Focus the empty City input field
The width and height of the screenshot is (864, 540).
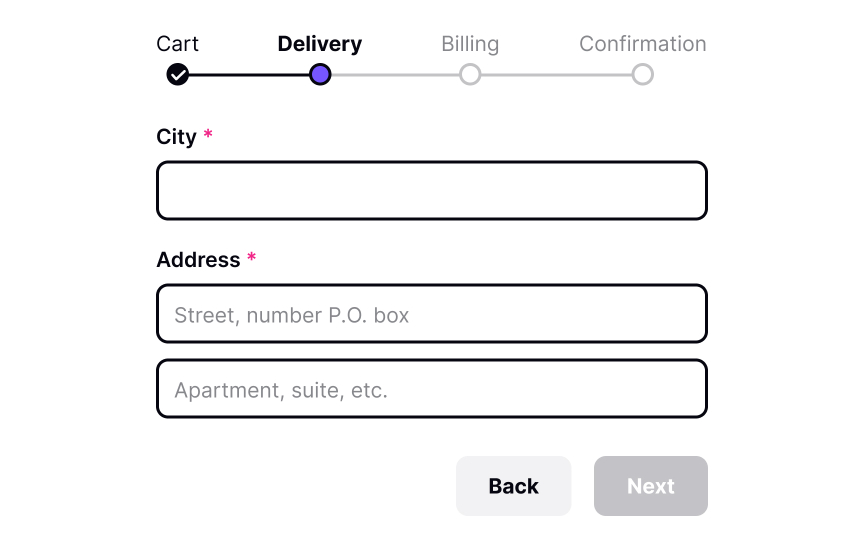(432, 191)
